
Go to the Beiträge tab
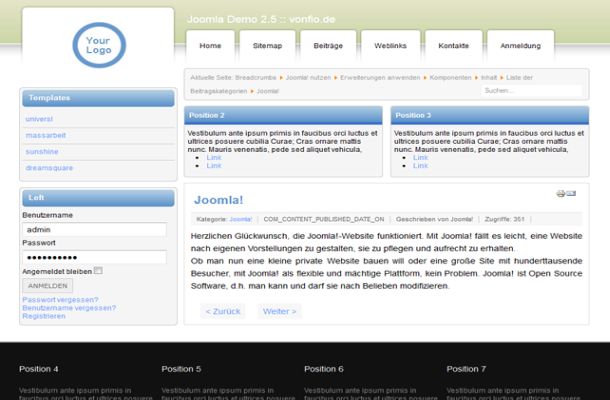(328, 46)
